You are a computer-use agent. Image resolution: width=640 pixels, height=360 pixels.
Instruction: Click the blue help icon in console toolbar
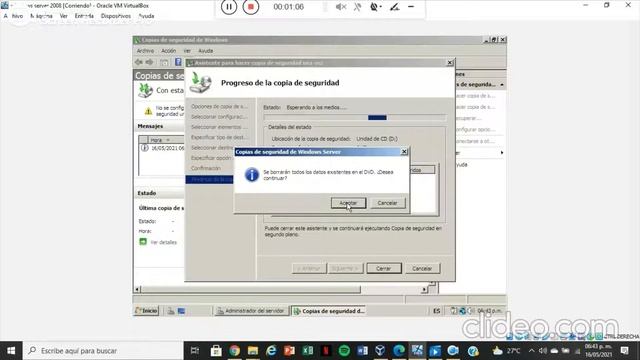point(178,62)
